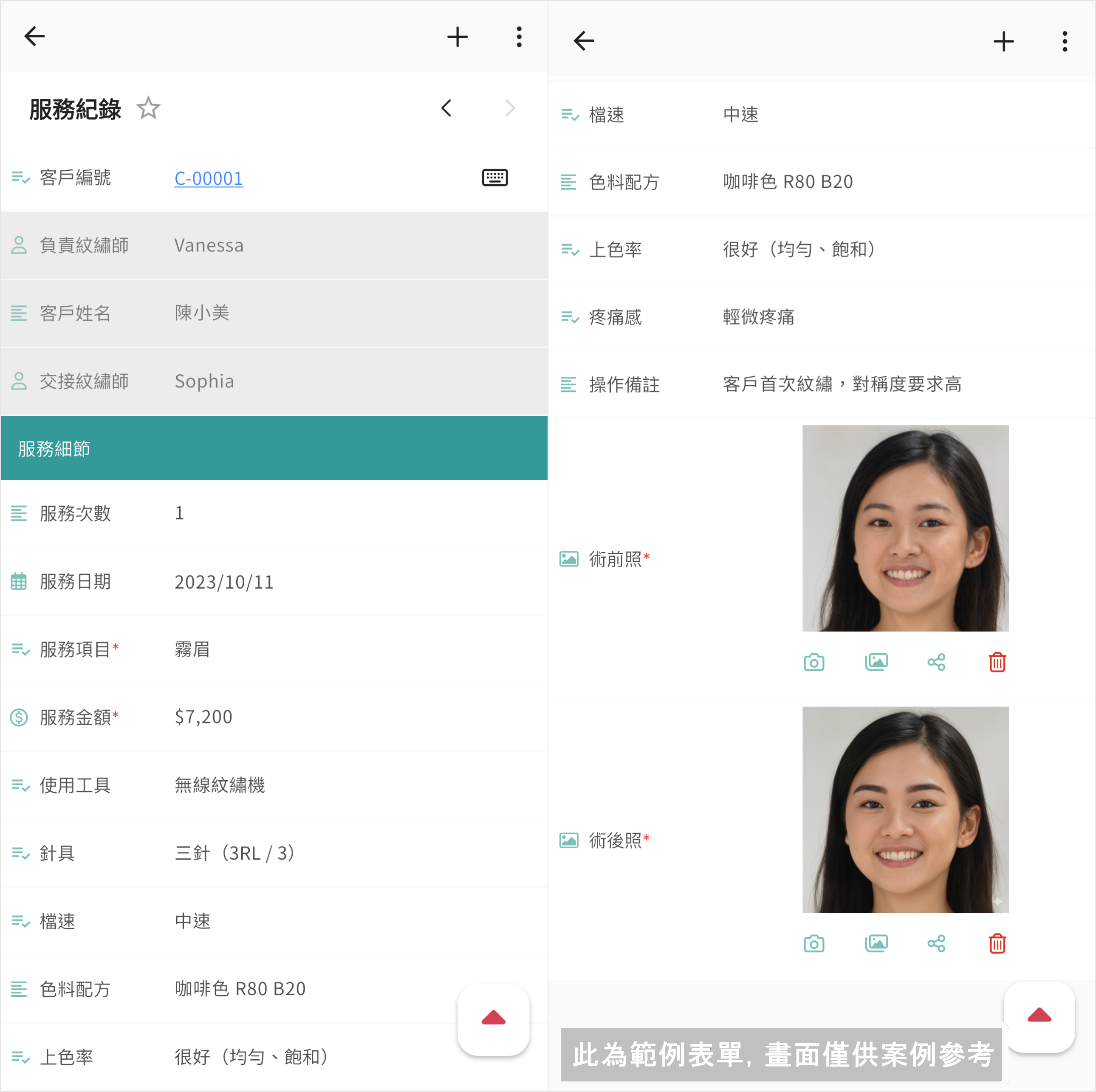Open the 術後照 photo thumbnail
The image size is (1096, 1092).
905,810
